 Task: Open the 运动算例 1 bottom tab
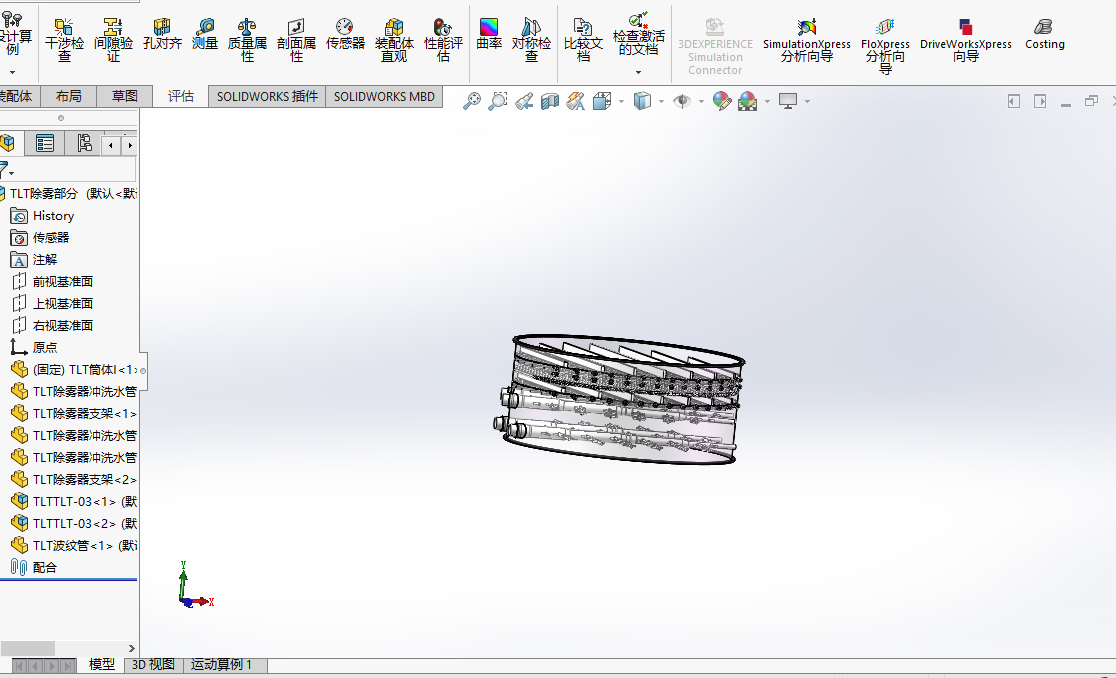(221, 664)
